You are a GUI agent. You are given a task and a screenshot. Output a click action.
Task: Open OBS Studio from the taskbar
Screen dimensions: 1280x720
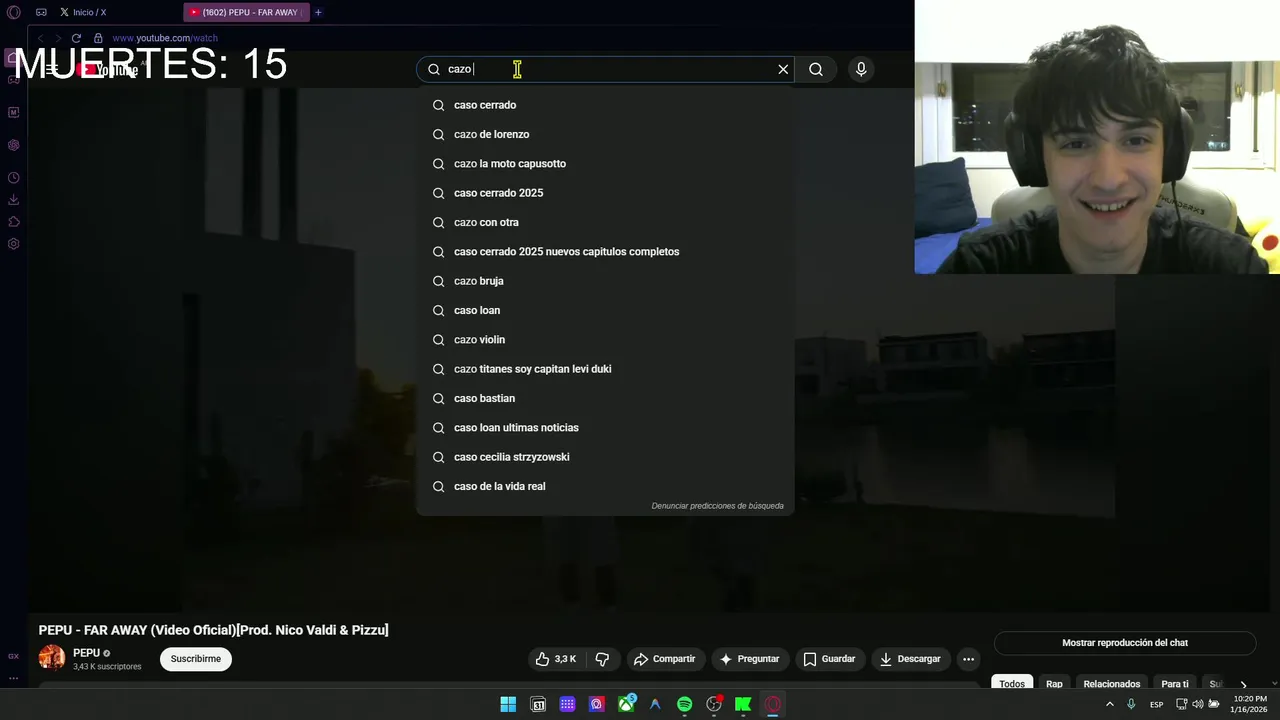click(x=714, y=704)
